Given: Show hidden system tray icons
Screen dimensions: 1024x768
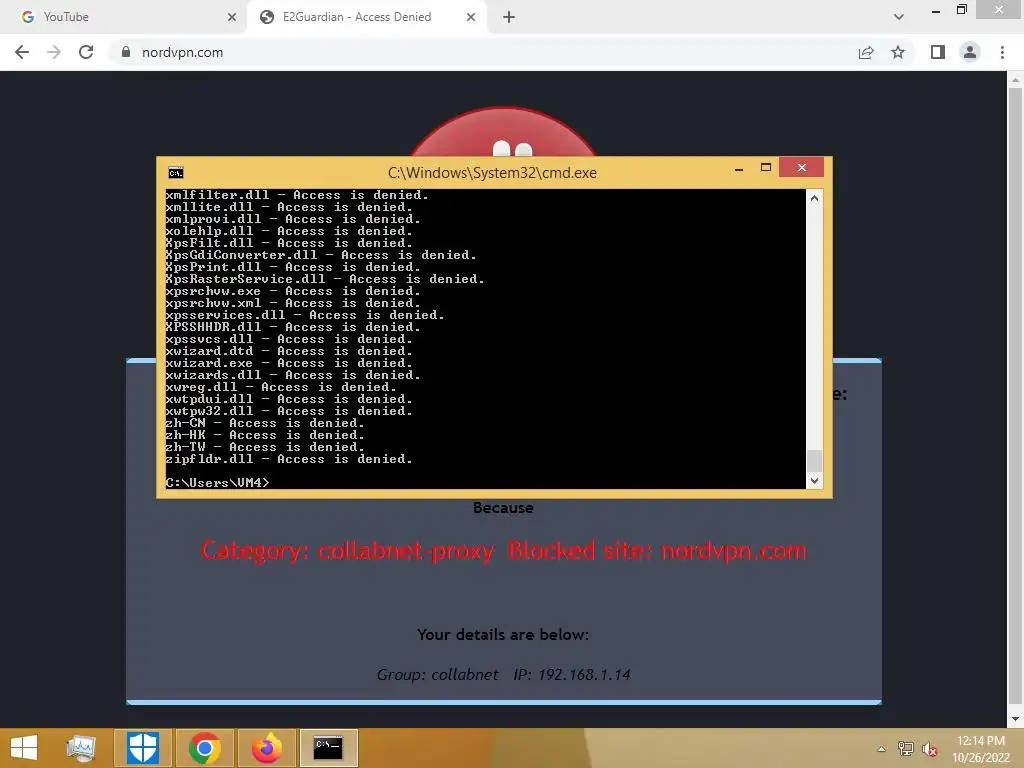Looking at the screenshot, I should pos(881,749).
